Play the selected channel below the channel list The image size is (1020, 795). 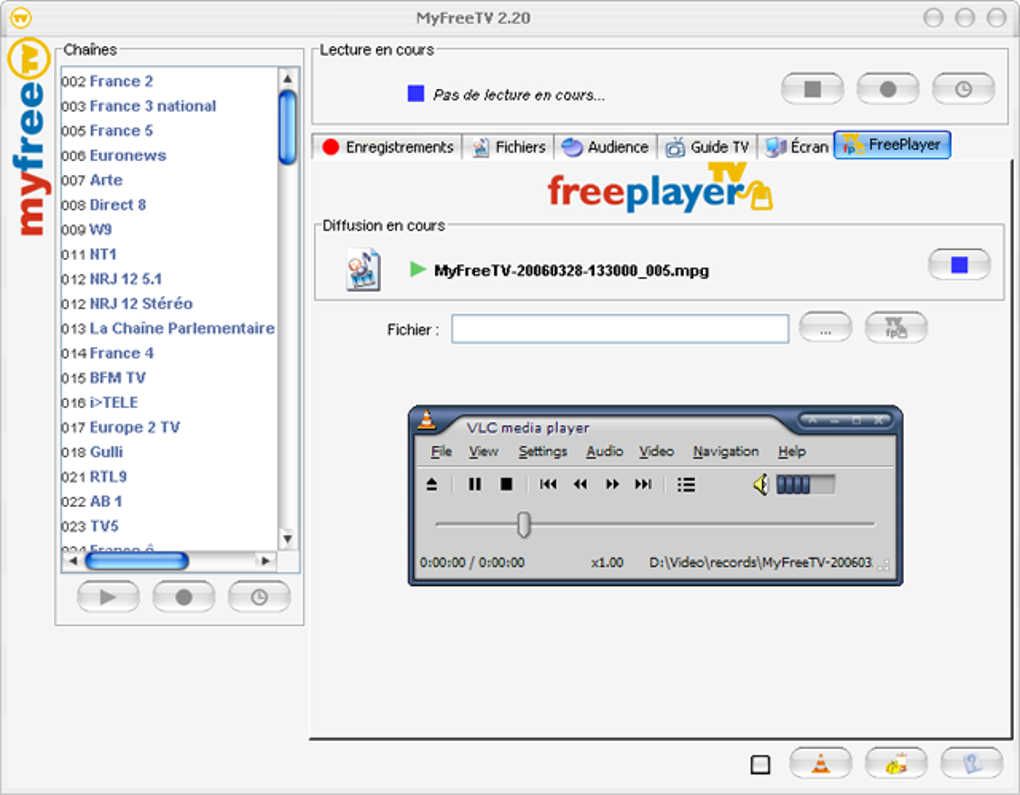pyautogui.click(x=108, y=597)
